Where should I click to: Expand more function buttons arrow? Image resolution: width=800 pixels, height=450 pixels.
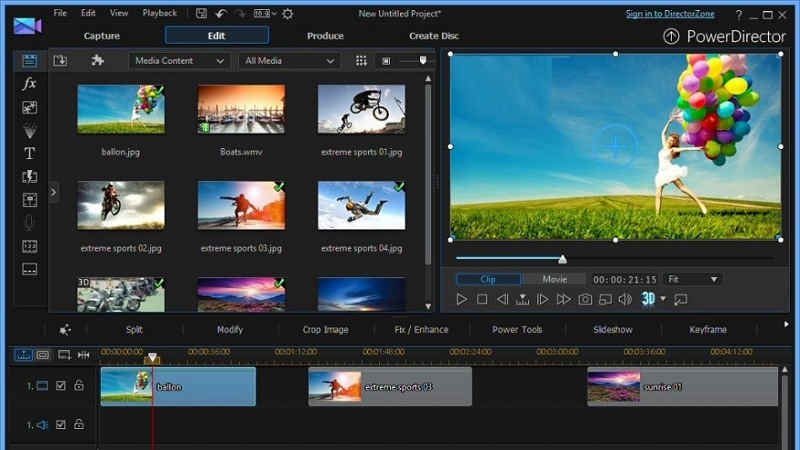[x=786, y=324]
